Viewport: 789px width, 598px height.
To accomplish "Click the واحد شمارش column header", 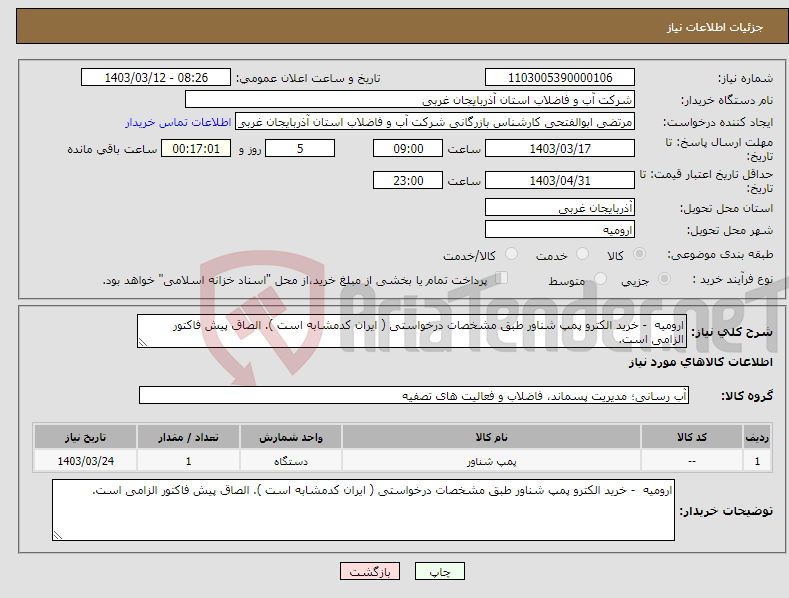I will click(290, 437).
